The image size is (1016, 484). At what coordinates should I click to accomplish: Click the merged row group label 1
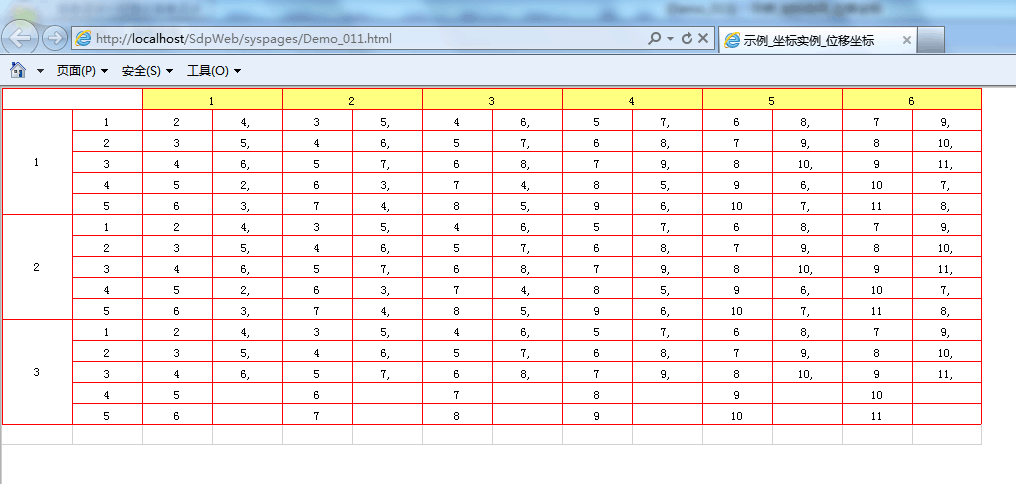[x=37, y=163]
